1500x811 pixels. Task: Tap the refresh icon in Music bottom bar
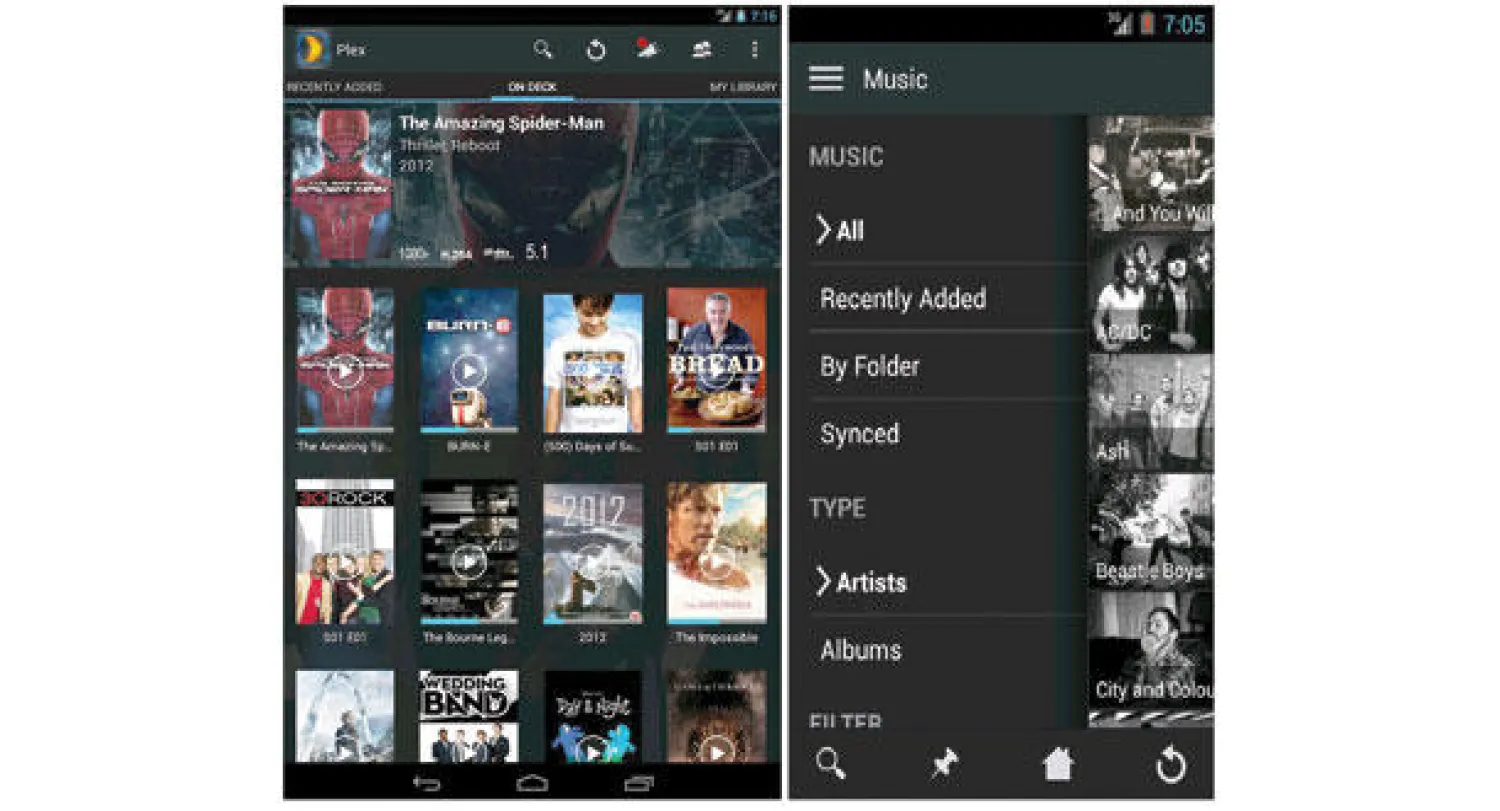[x=1170, y=766]
